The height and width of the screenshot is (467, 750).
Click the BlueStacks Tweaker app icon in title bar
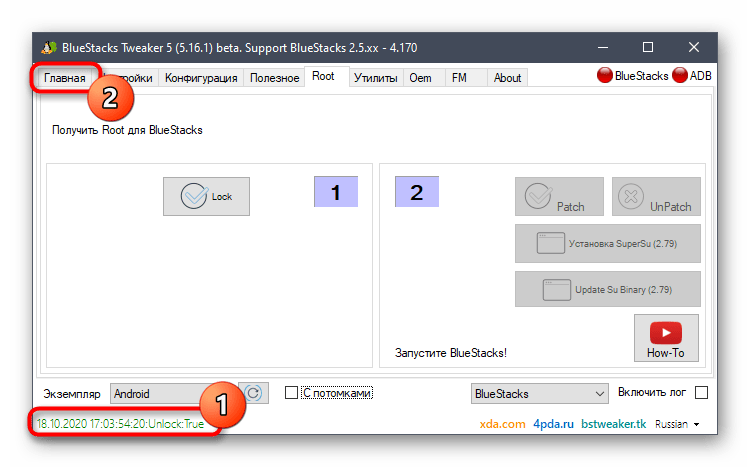point(48,47)
